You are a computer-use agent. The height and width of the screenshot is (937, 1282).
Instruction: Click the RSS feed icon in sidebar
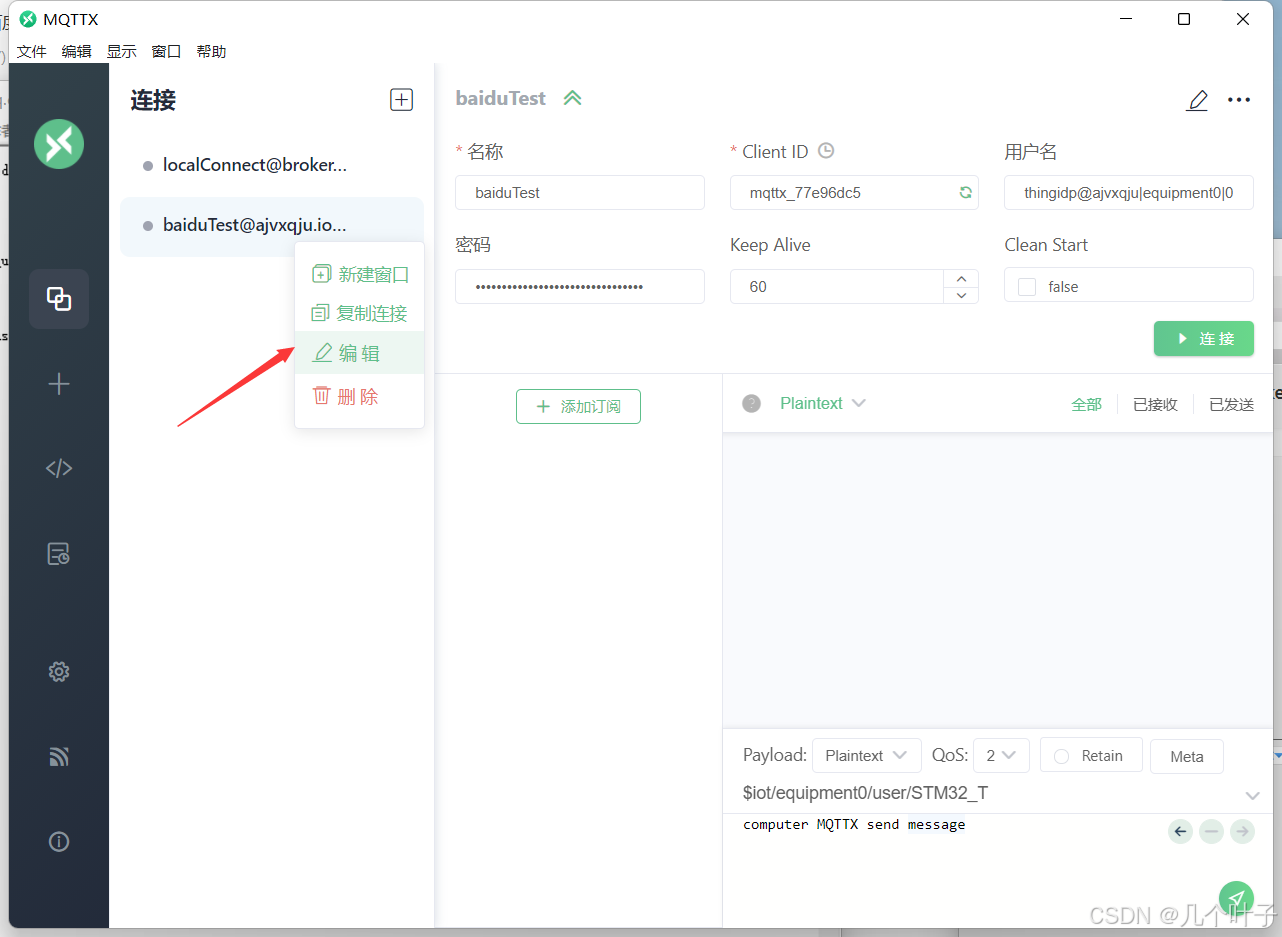click(59, 757)
